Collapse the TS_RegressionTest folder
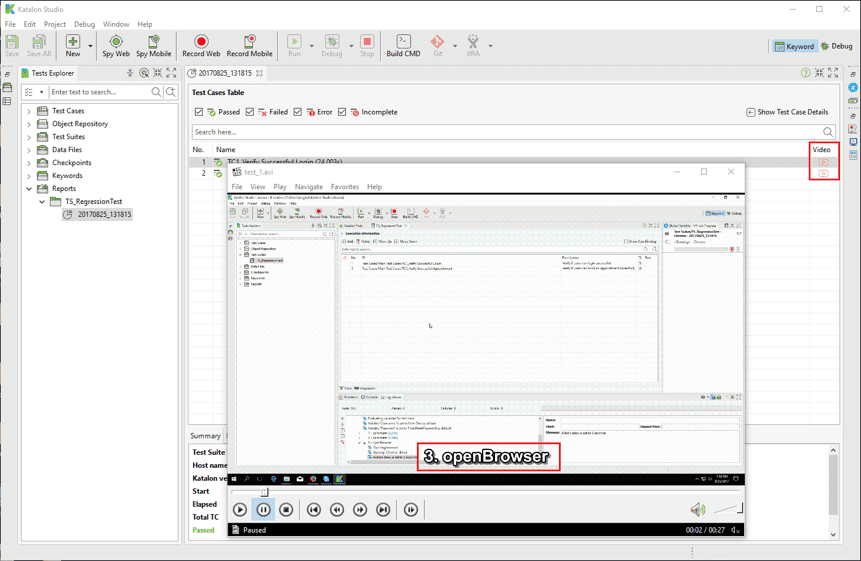This screenshot has width=861, height=561. point(42,201)
